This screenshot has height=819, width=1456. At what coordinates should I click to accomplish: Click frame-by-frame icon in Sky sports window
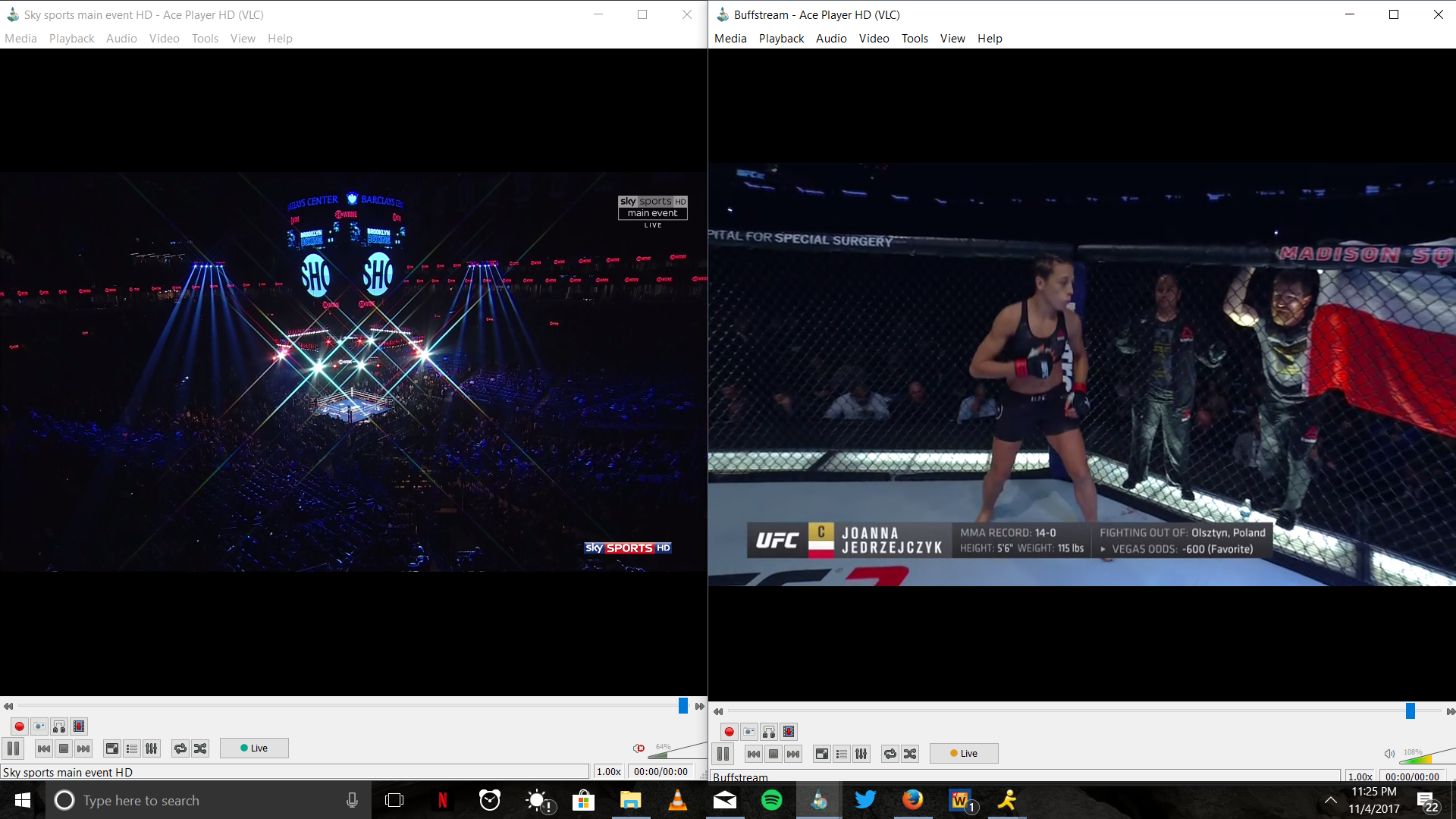click(79, 726)
